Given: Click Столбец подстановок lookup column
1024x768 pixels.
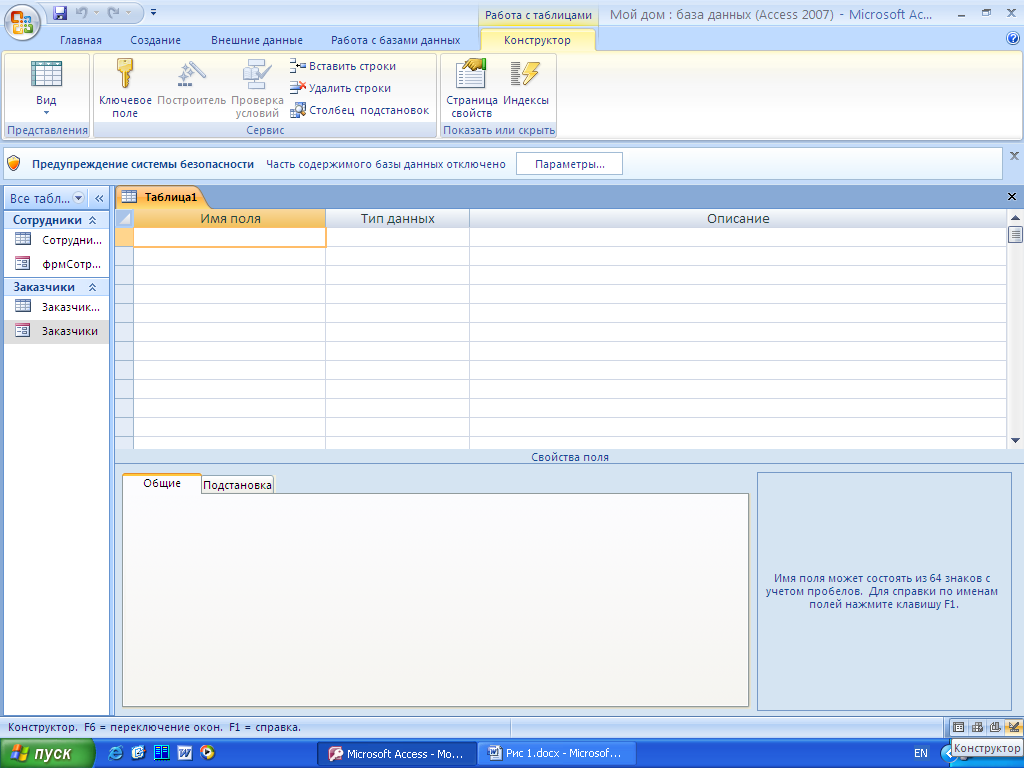Looking at the screenshot, I should [x=359, y=110].
